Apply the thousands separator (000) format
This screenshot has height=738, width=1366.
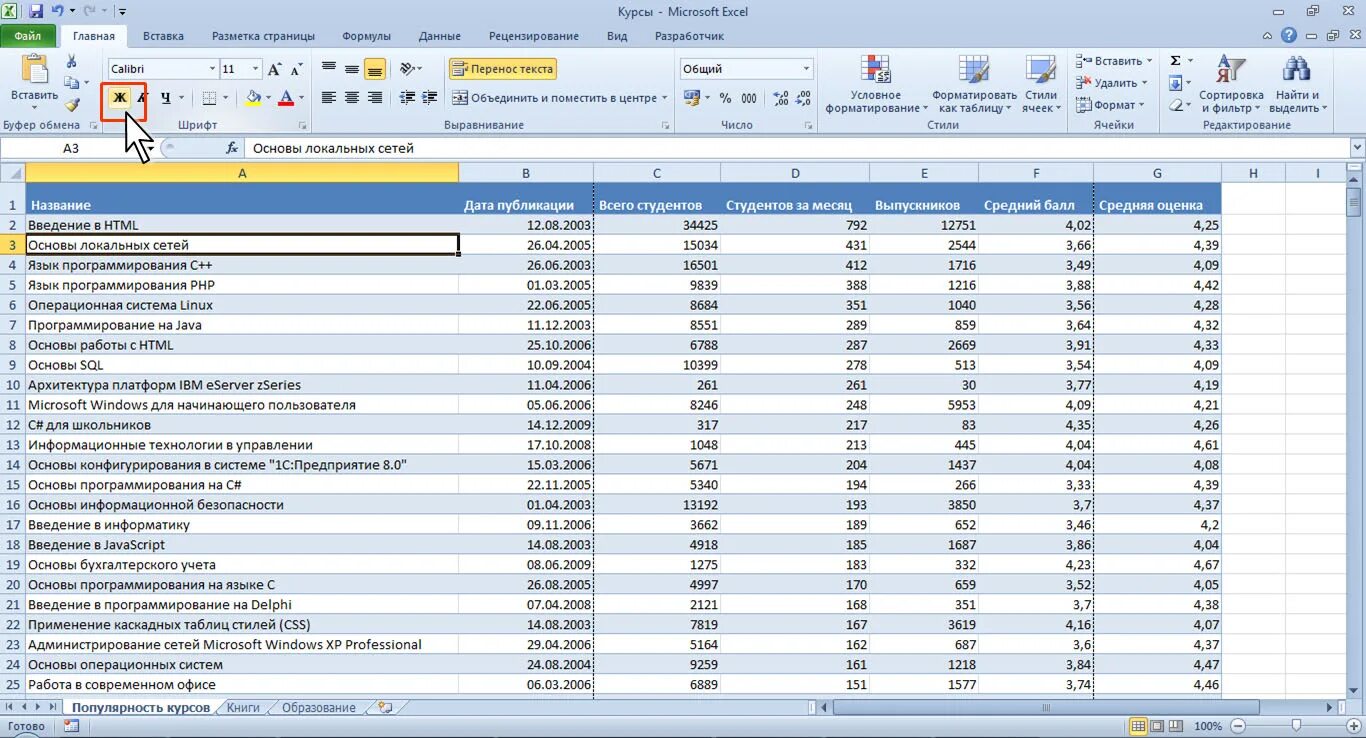(x=749, y=98)
